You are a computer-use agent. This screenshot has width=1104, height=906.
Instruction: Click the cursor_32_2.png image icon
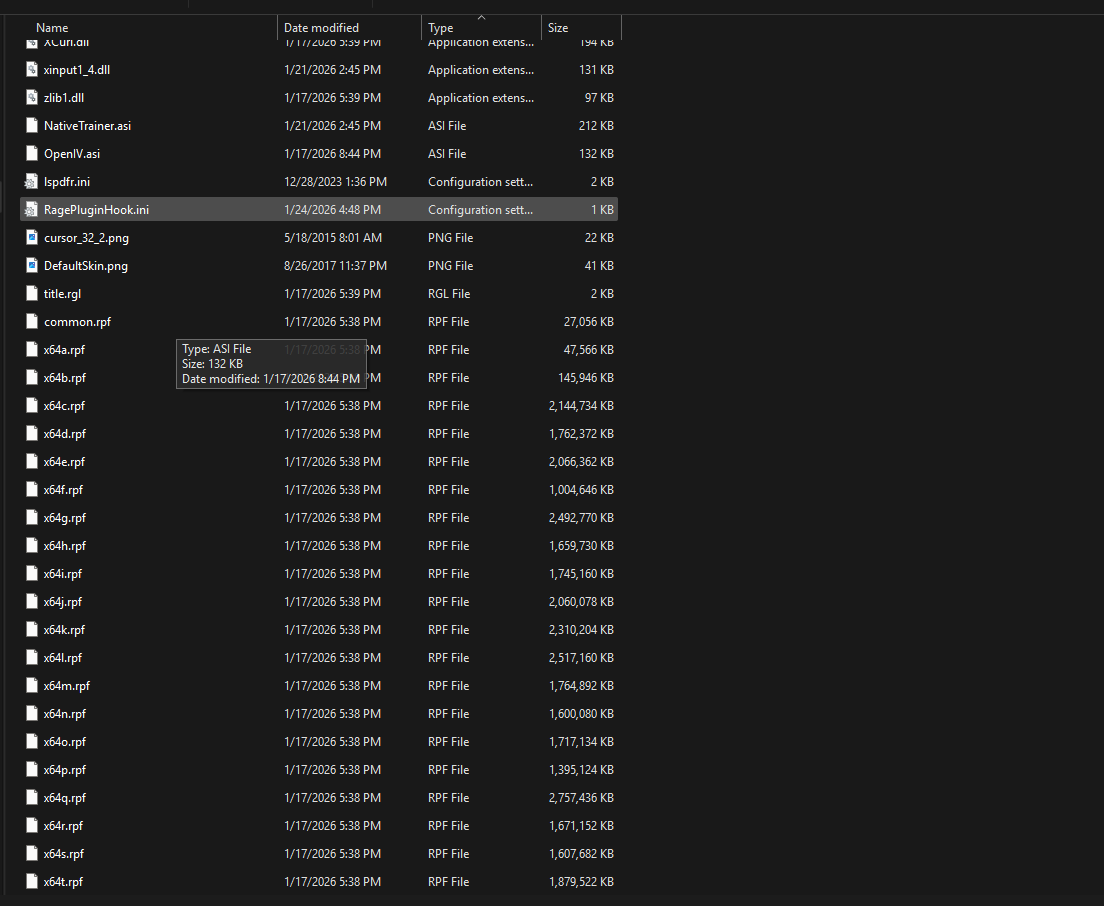coord(32,237)
